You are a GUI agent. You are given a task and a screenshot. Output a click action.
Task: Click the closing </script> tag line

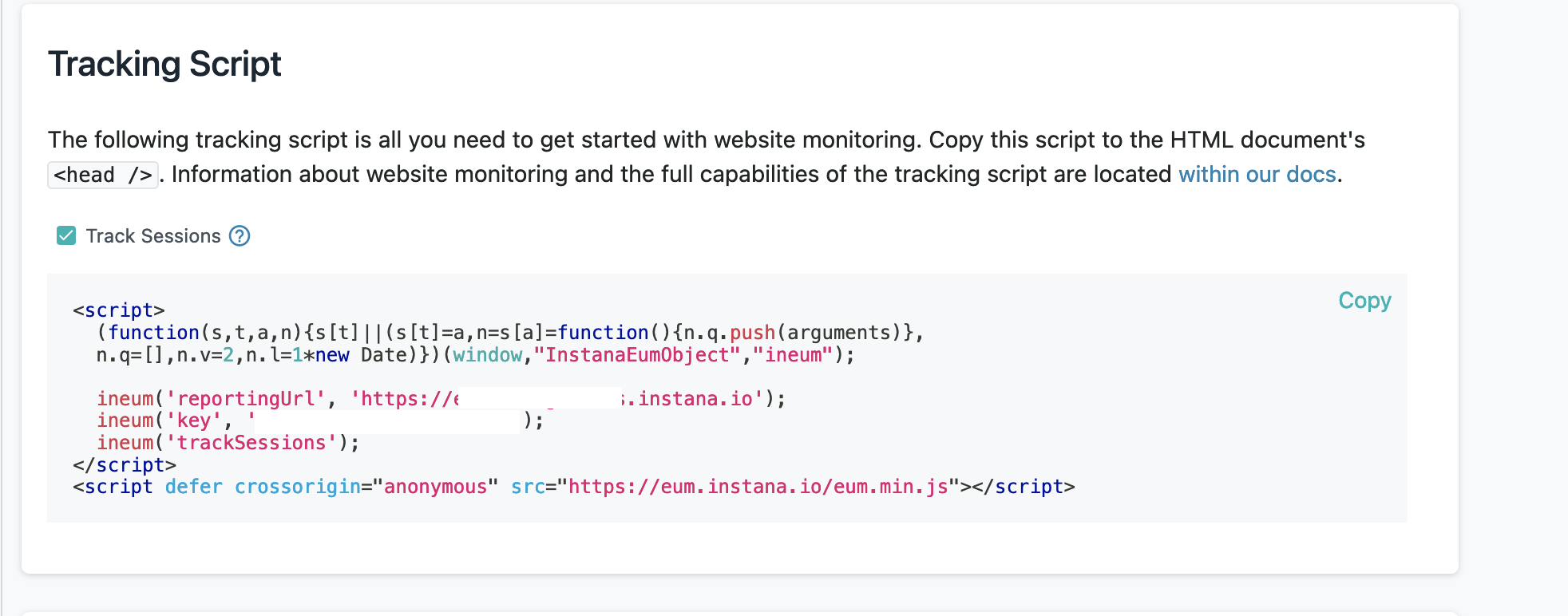[125, 465]
